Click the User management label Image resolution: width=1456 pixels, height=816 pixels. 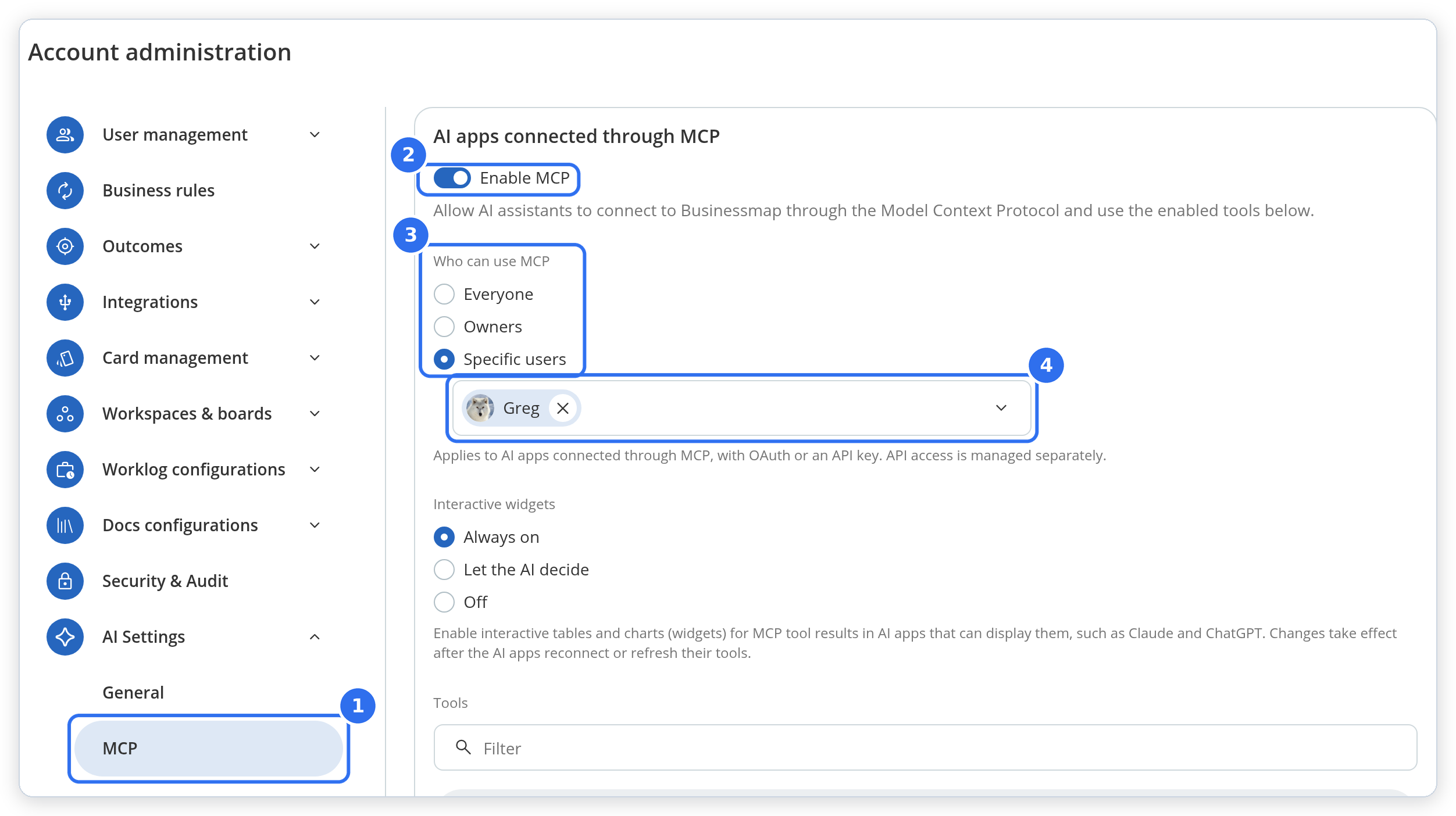(175, 135)
